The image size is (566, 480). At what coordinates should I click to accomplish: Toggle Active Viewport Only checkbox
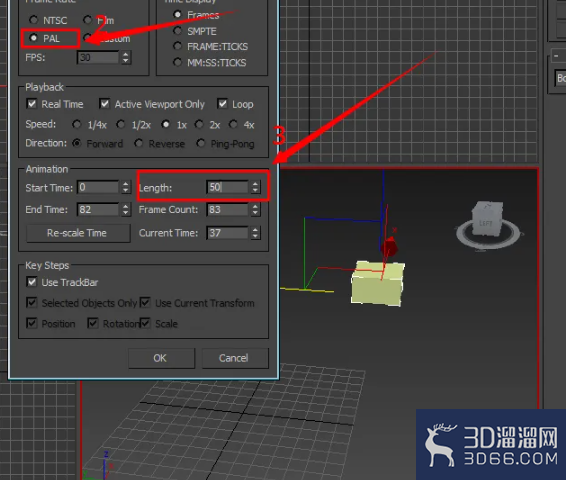(105, 104)
